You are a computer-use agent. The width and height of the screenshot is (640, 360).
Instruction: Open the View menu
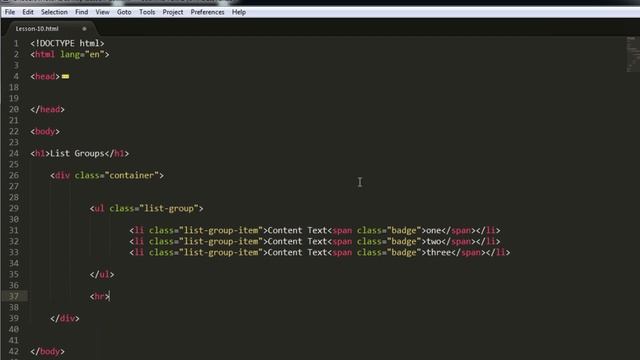(102, 12)
